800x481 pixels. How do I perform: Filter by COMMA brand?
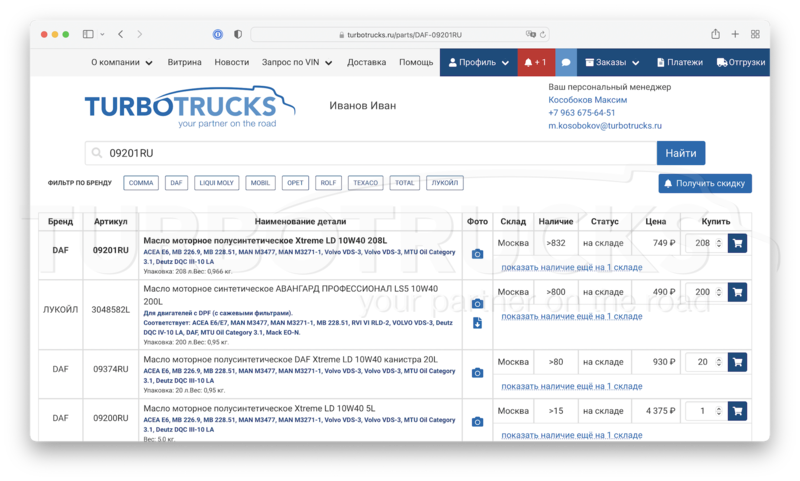[141, 183]
